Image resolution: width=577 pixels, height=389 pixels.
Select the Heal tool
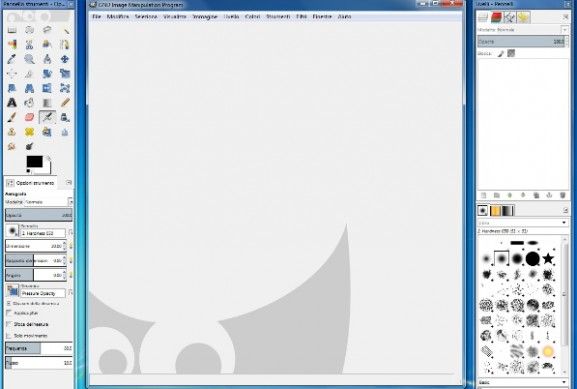(29, 132)
